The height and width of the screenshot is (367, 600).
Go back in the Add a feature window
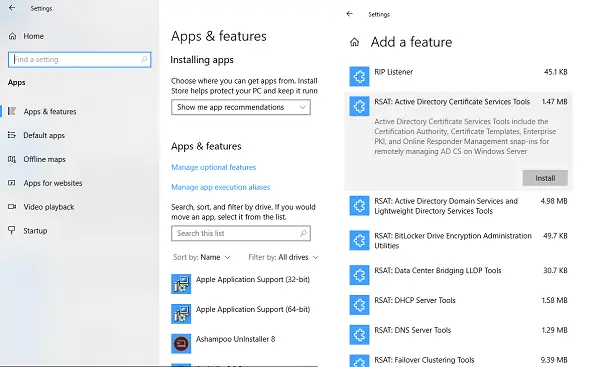point(349,14)
